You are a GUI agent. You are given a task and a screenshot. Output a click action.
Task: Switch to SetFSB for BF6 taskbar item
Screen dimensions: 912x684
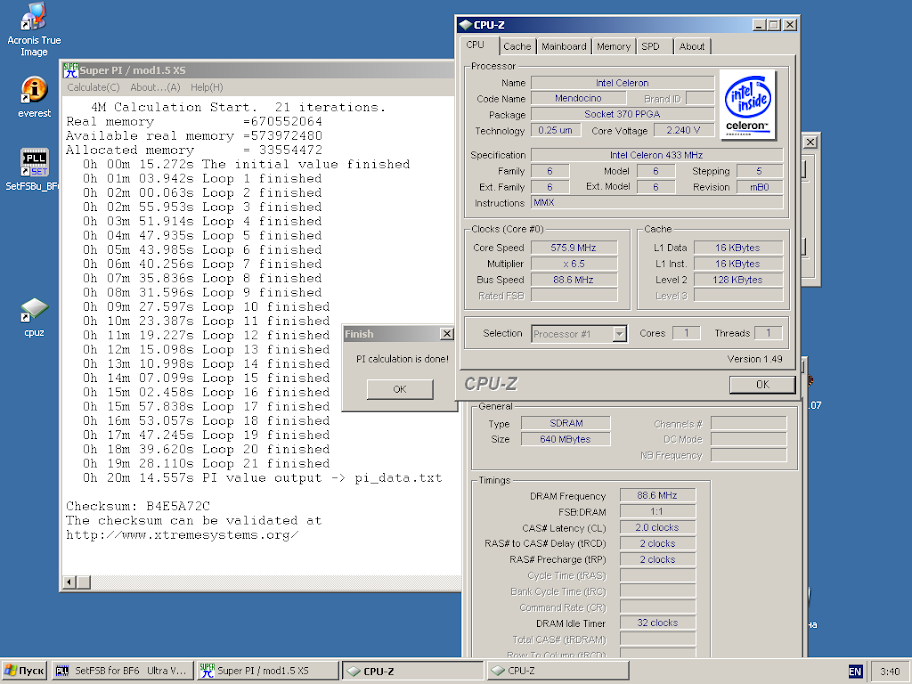click(120, 671)
